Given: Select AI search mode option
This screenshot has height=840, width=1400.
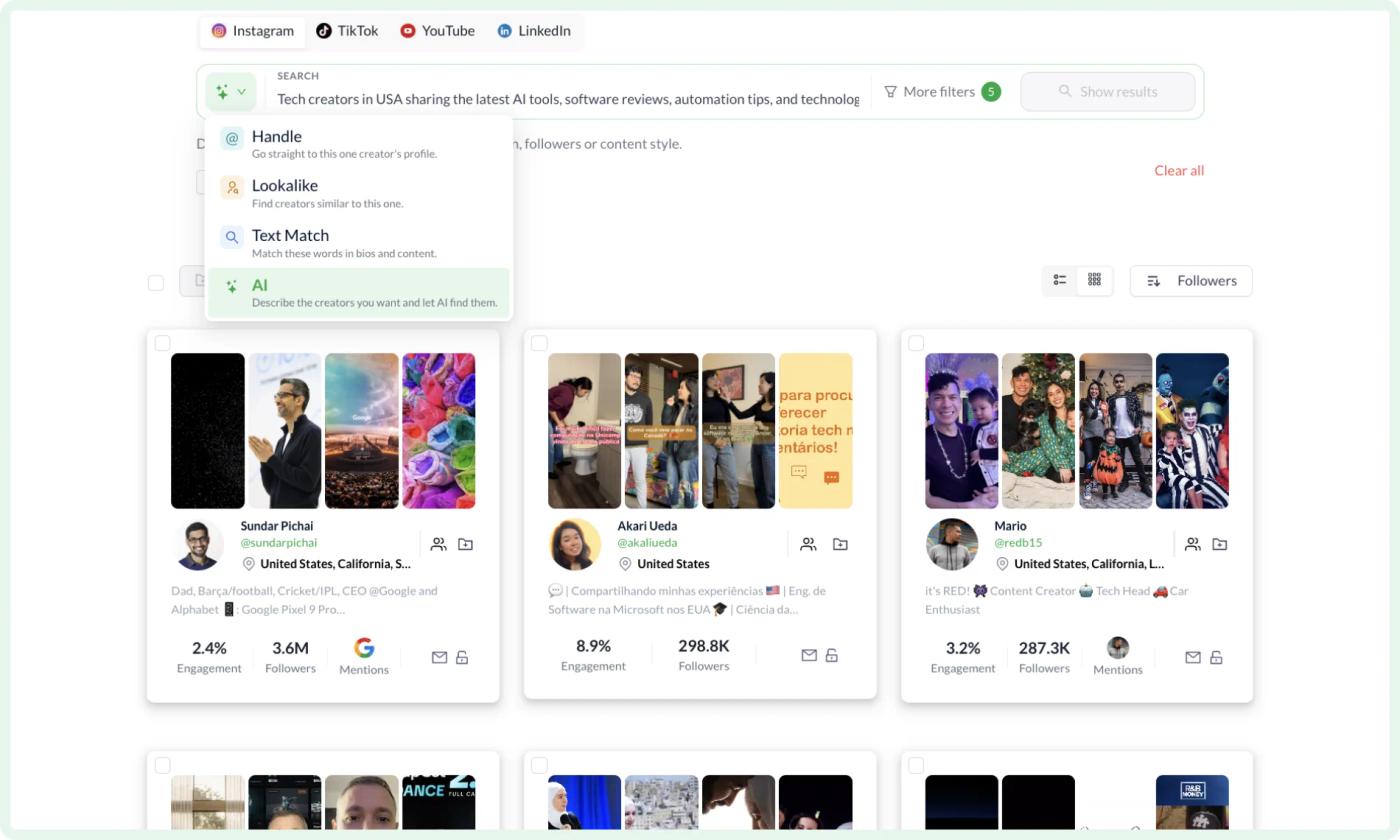Looking at the screenshot, I should tap(359, 292).
